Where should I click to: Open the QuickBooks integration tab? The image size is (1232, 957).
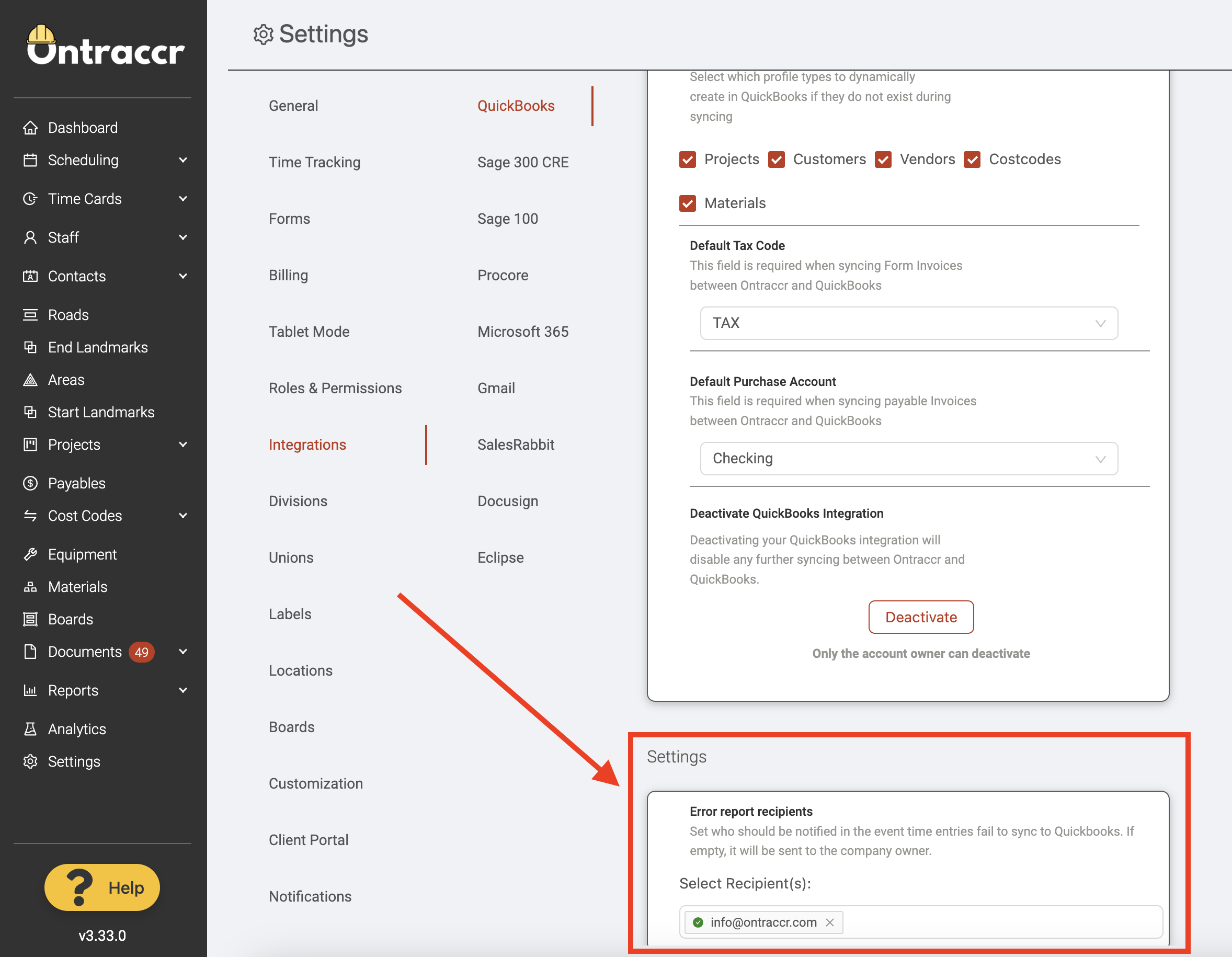pyautogui.click(x=516, y=106)
